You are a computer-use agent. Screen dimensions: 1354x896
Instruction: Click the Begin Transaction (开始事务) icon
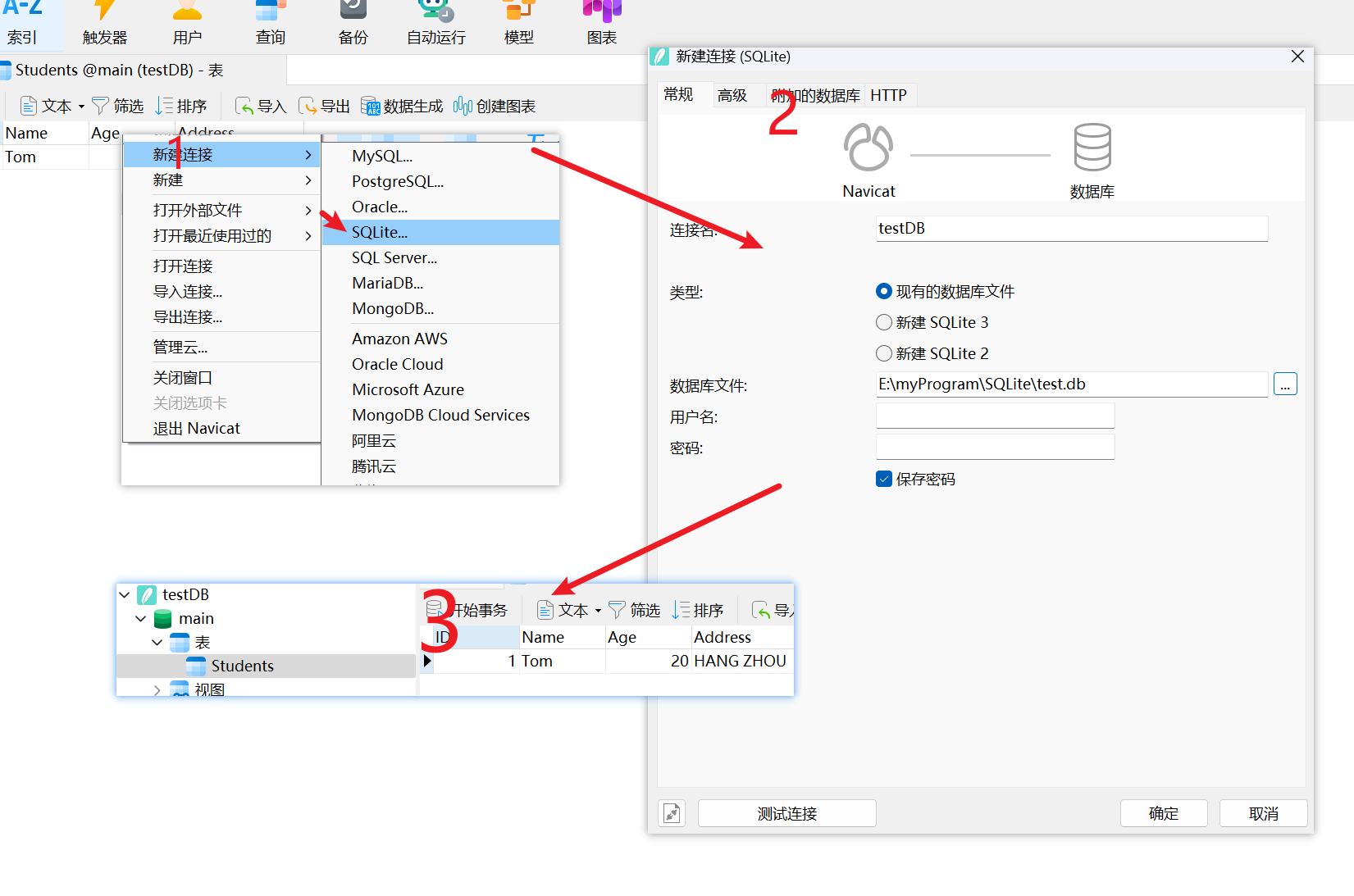[435, 608]
